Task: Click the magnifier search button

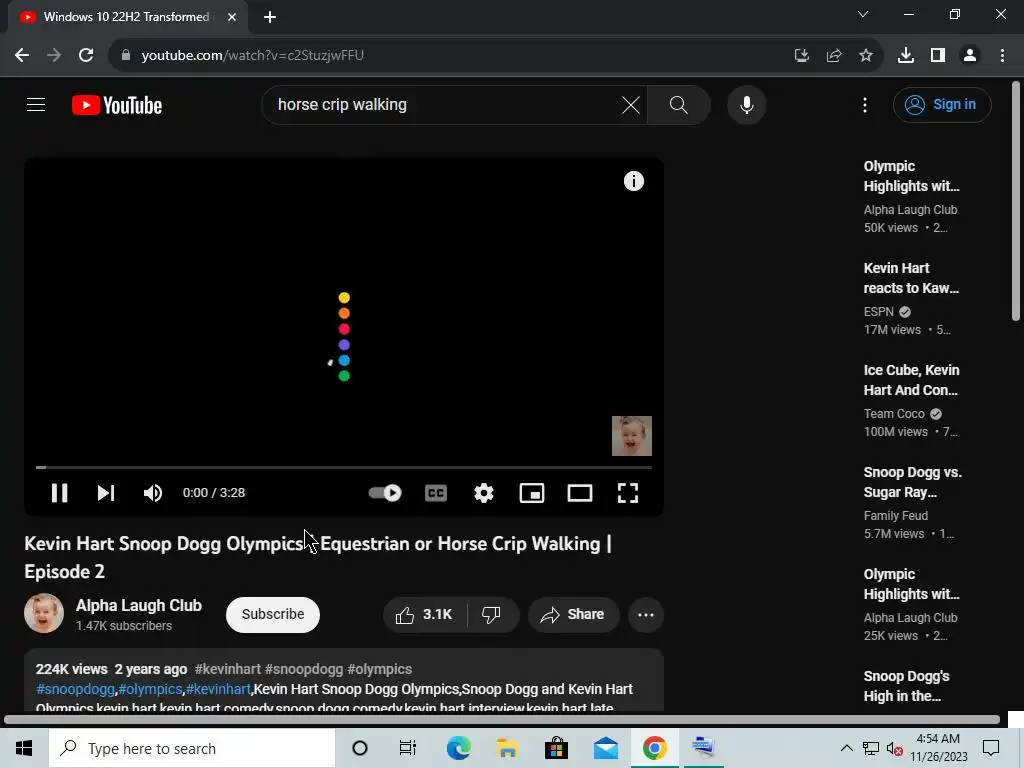Action: 679,104
